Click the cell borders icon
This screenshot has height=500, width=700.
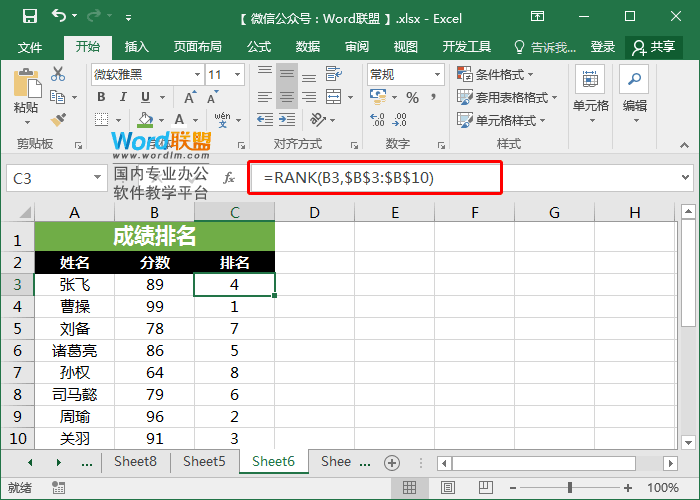pyautogui.click(x=102, y=120)
